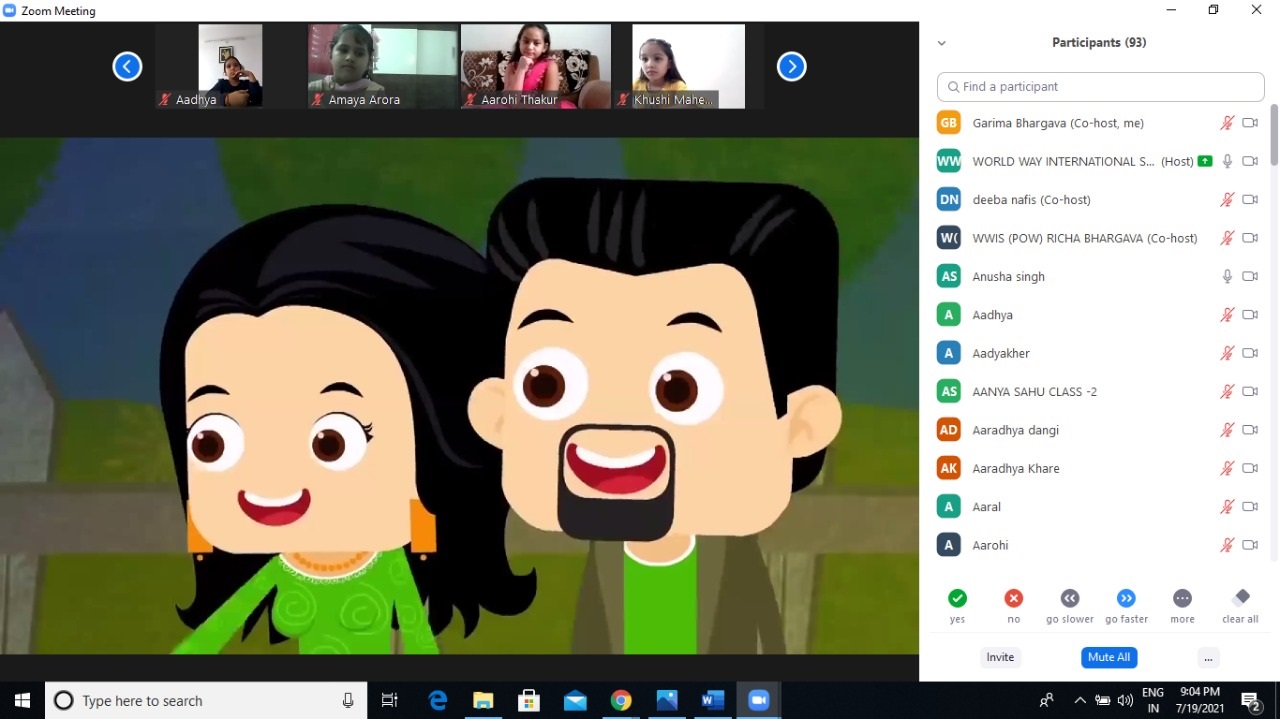Toggle Aadyakher's muted microphone icon
Image resolution: width=1280 pixels, height=719 pixels.
tap(1227, 353)
